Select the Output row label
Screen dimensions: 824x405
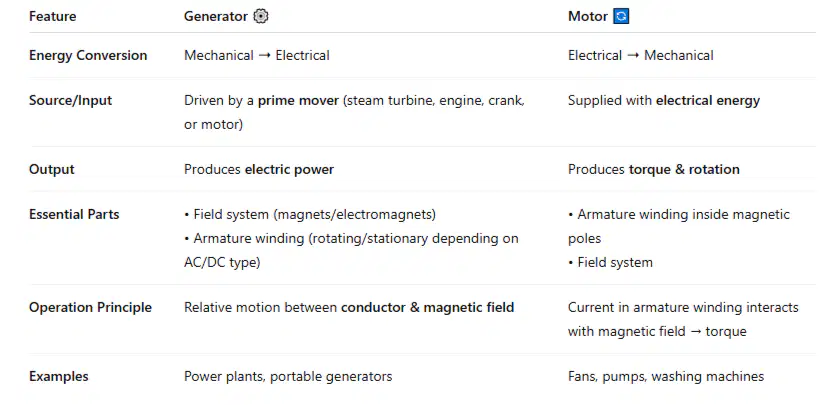[52, 169]
